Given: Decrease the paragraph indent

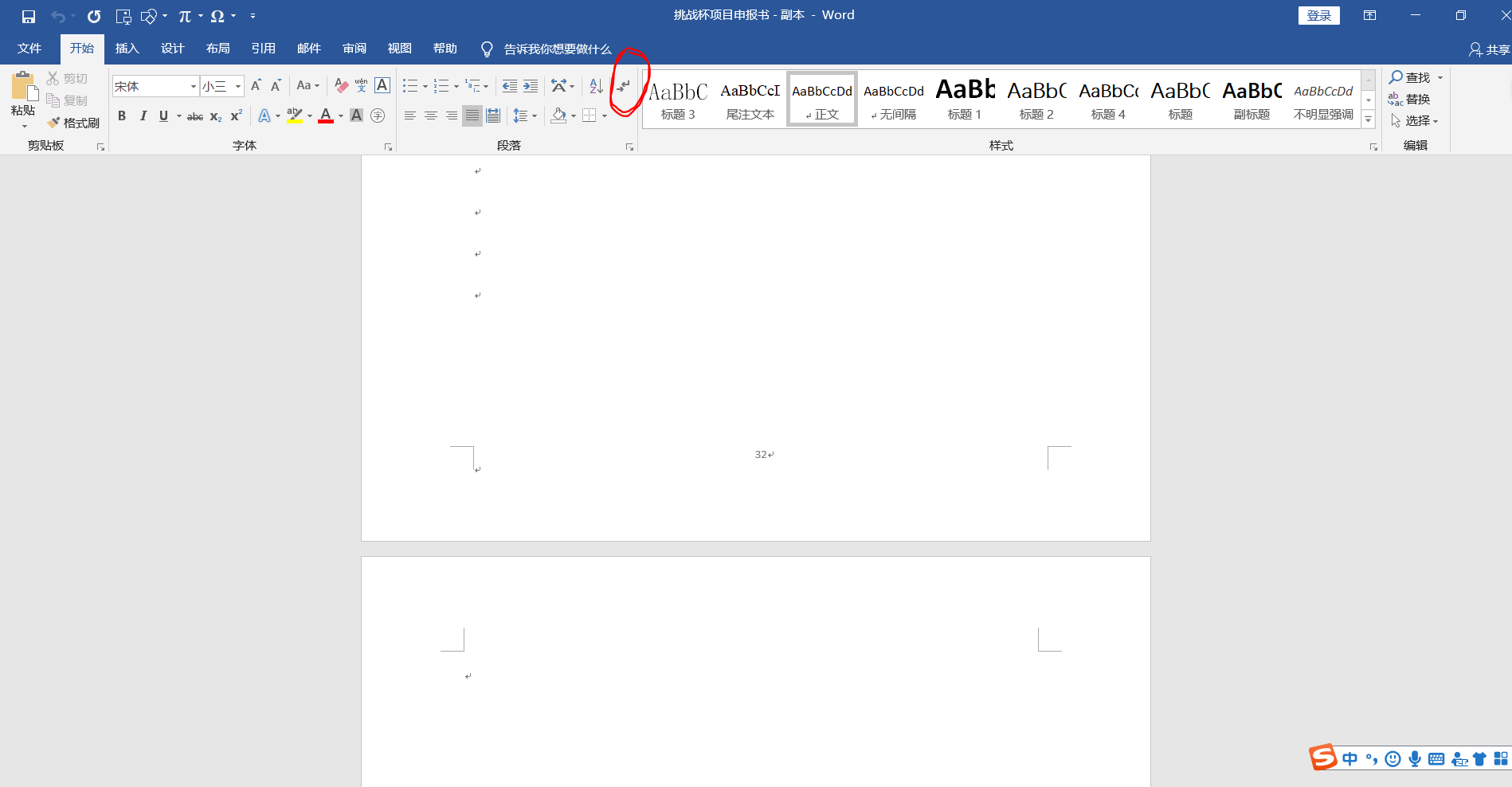Looking at the screenshot, I should [x=510, y=86].
